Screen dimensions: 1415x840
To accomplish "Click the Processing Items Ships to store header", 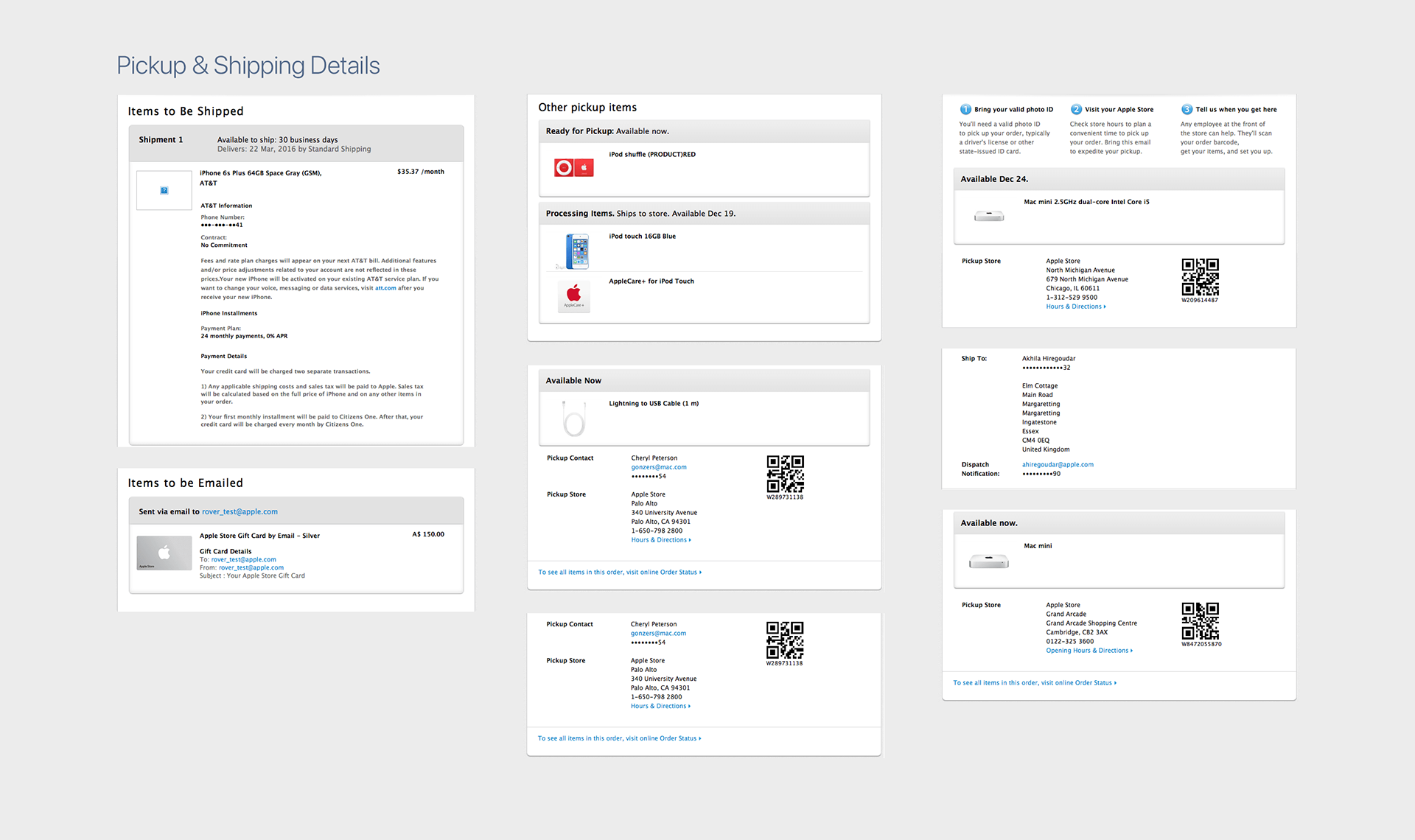I will (x=704, y=214).
